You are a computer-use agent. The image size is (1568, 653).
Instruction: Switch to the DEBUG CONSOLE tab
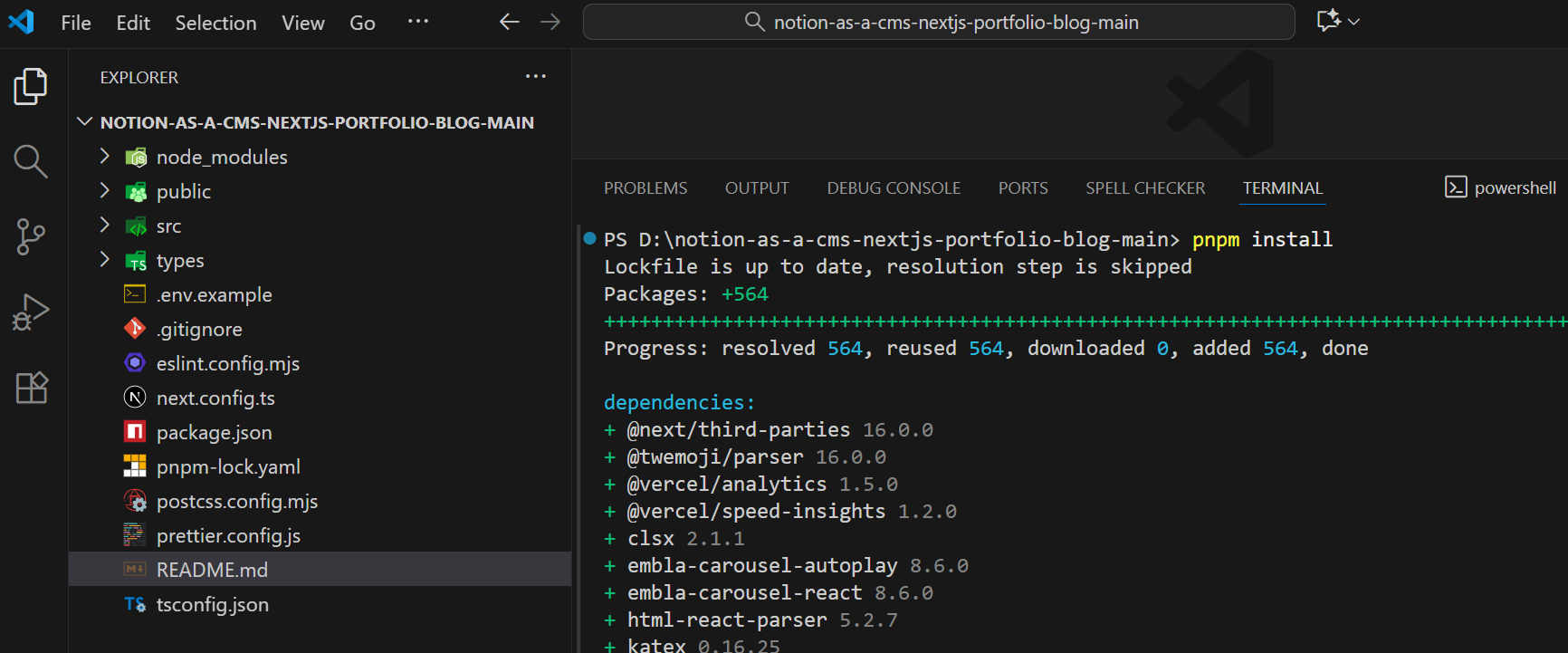(894, 188)
